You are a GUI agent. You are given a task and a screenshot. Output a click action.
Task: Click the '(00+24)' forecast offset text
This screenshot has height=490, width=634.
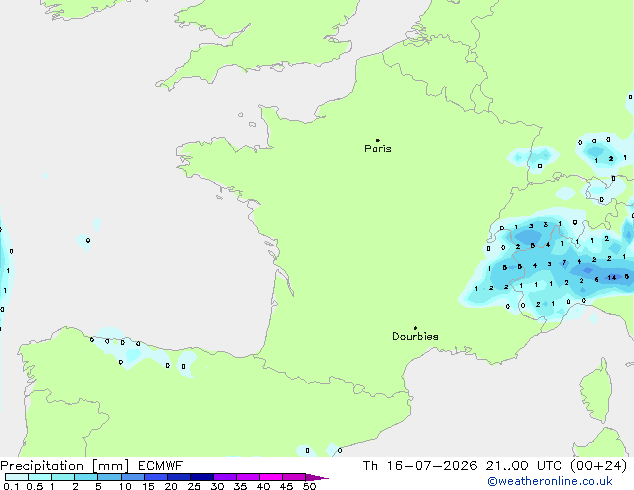point(598,466)
